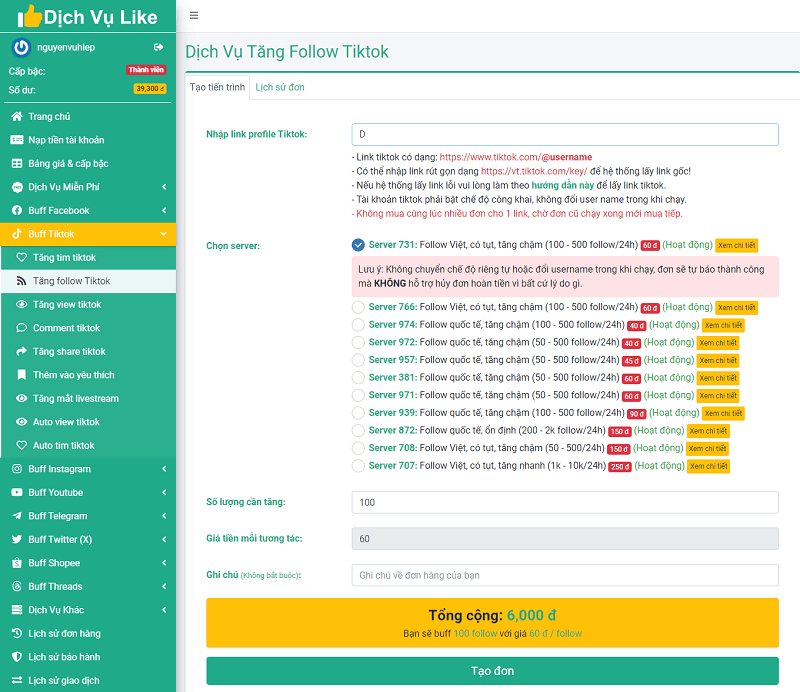The height and width of the screenshot is (692, 800).
Task: Expand Buff Shopee submenu chevron
Action: click(x=164, y=562)
